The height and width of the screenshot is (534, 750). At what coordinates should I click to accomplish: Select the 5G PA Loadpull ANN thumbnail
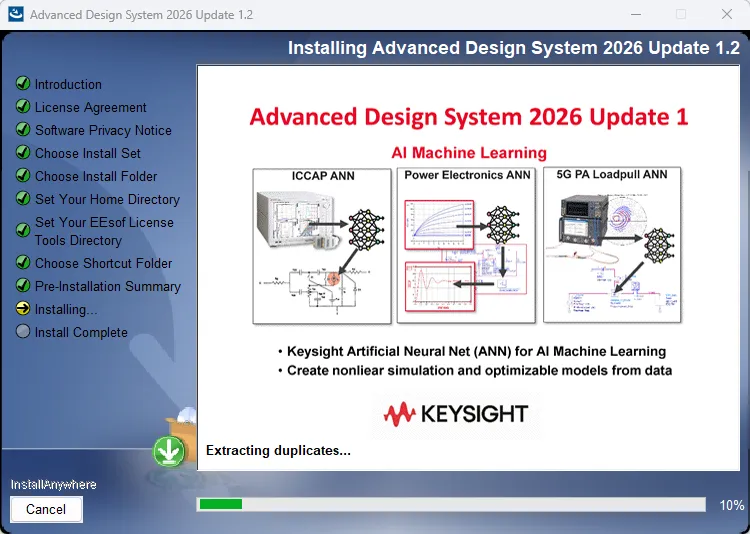click(x=612, y=245)
